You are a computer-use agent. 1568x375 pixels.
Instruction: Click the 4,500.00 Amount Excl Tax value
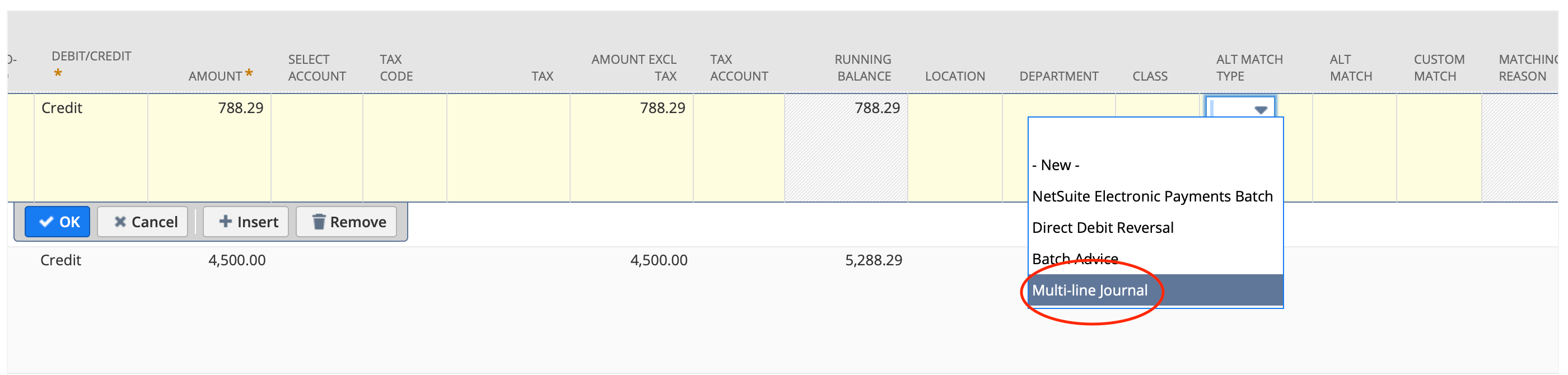659,260
